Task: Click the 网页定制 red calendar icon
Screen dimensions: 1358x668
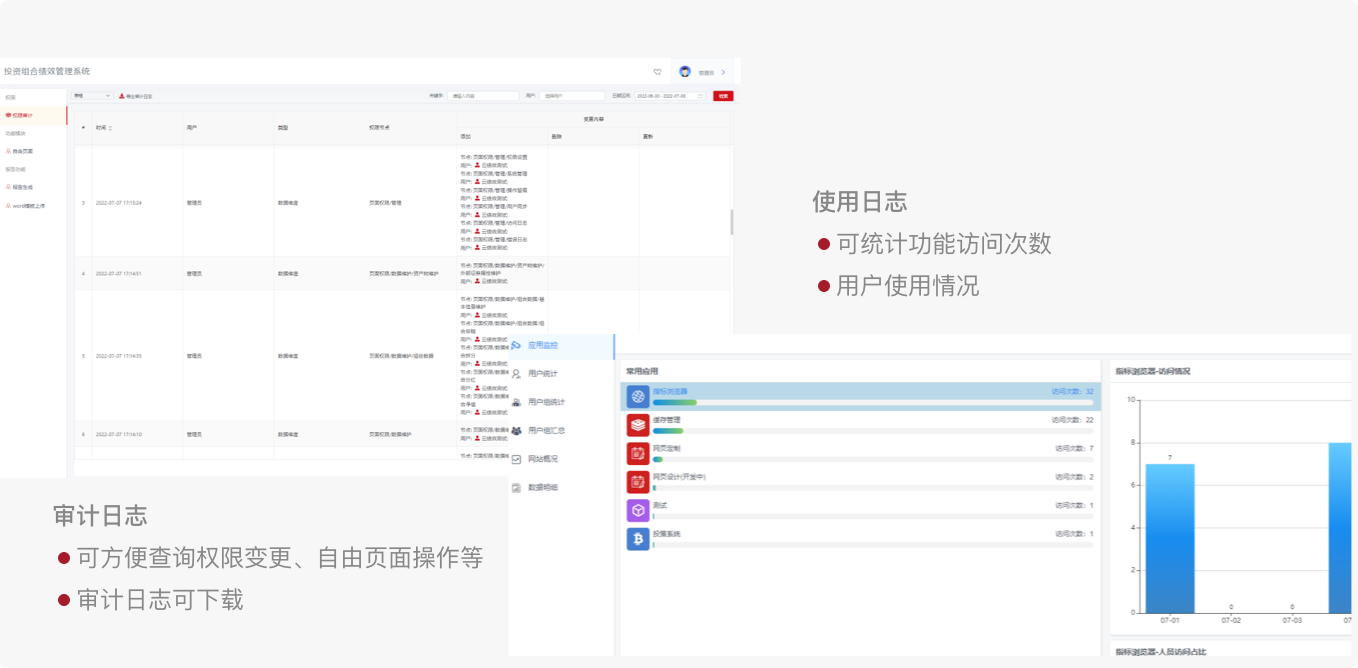Action: pos(638,453)
